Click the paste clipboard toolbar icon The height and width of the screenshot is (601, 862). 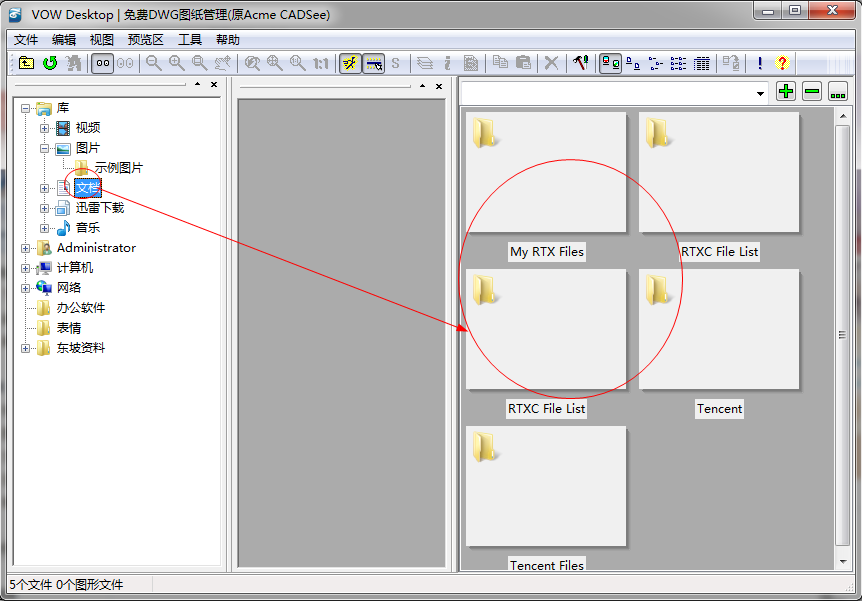(x=523, y=63)
